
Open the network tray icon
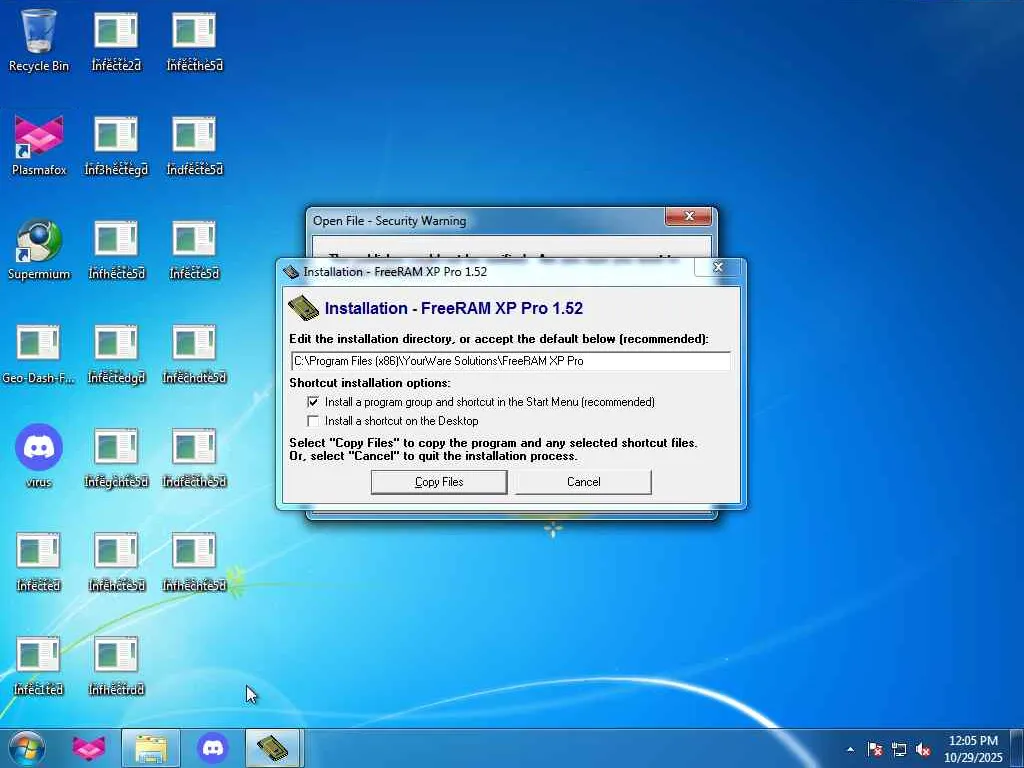(x=899, y=749)
